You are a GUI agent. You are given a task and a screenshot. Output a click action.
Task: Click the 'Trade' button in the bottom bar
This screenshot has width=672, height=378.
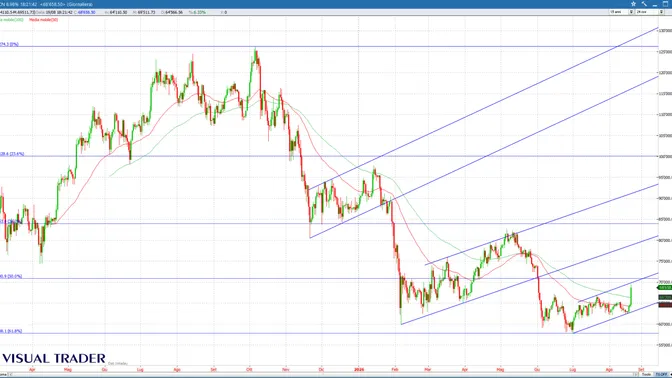point(646,375)
